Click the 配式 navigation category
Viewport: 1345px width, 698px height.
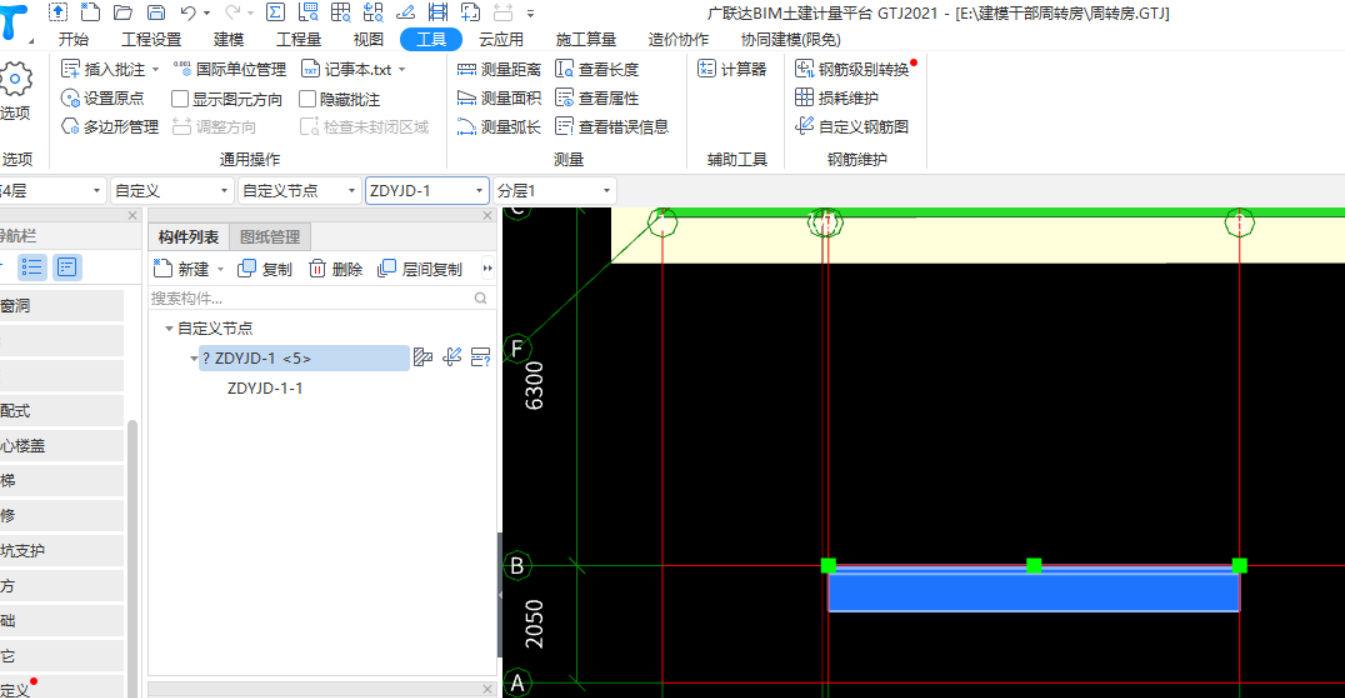pos(60,411)
